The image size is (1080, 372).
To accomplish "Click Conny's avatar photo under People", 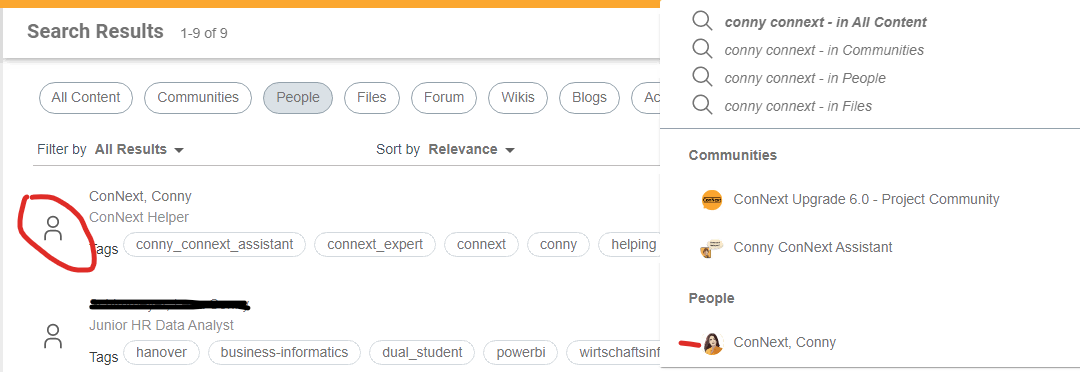I will (713, 343).
